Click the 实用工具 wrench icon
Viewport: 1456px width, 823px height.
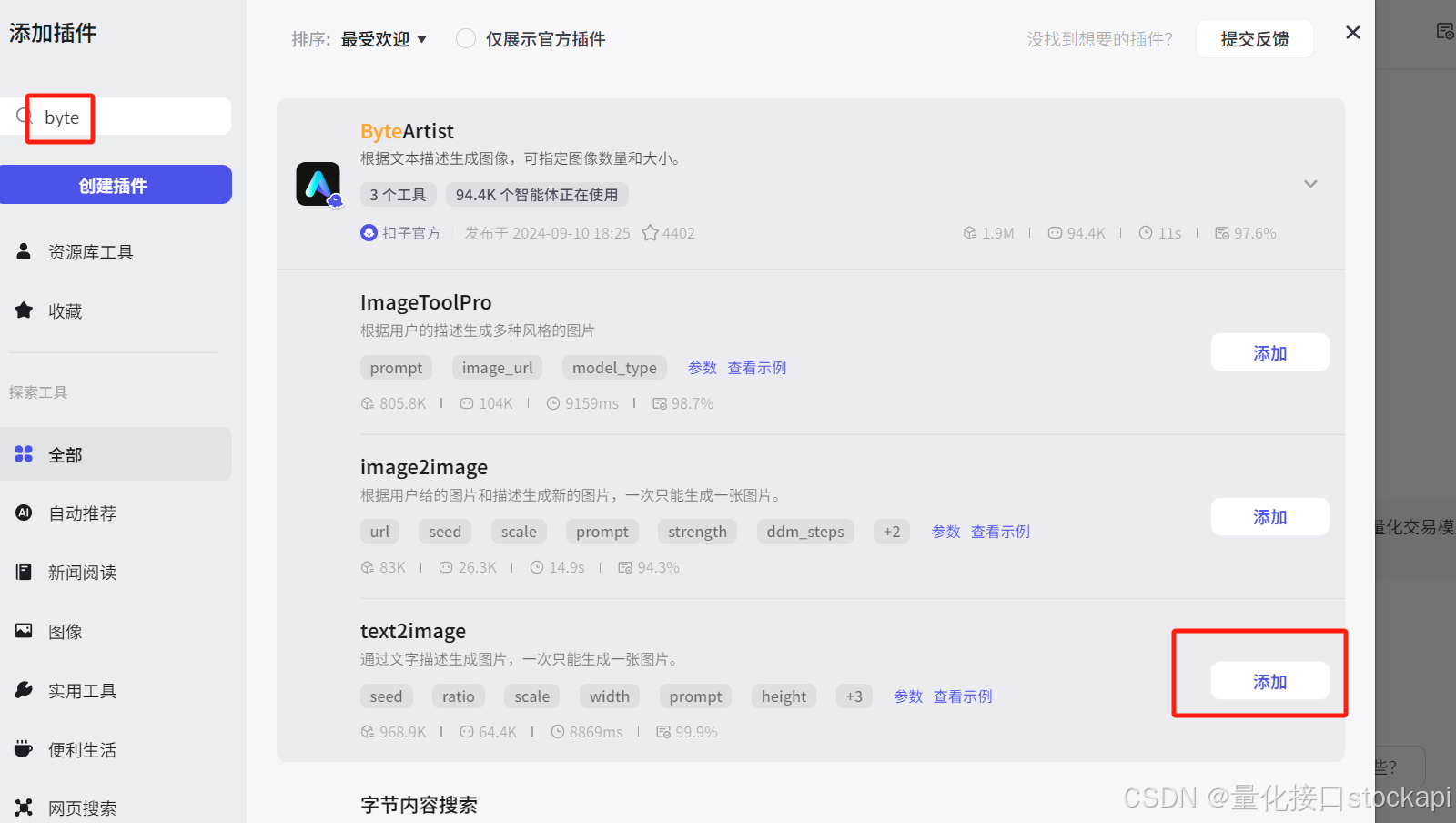click(x=24, y=690)
